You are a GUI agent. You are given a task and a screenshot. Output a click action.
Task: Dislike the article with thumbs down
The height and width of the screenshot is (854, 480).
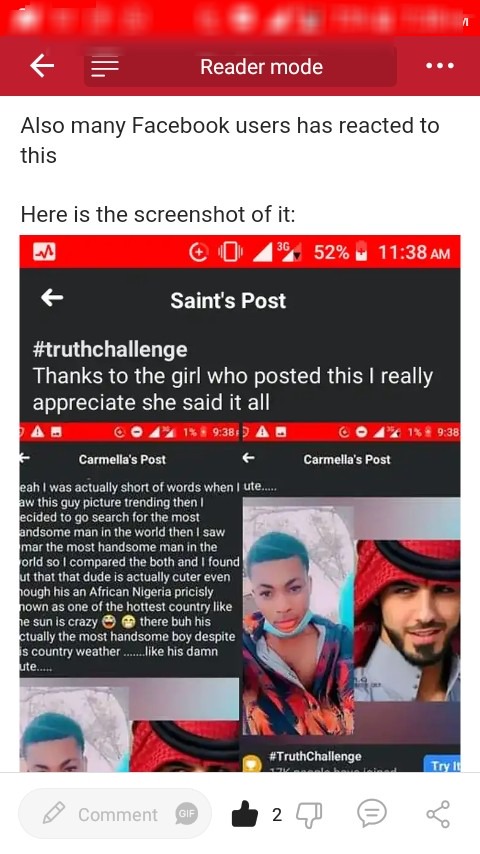coord(309,814)
